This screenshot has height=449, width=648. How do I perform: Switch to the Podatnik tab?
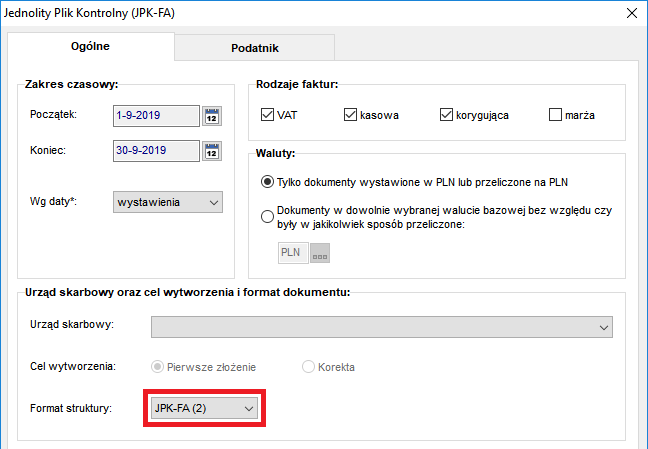pos(255,48)
